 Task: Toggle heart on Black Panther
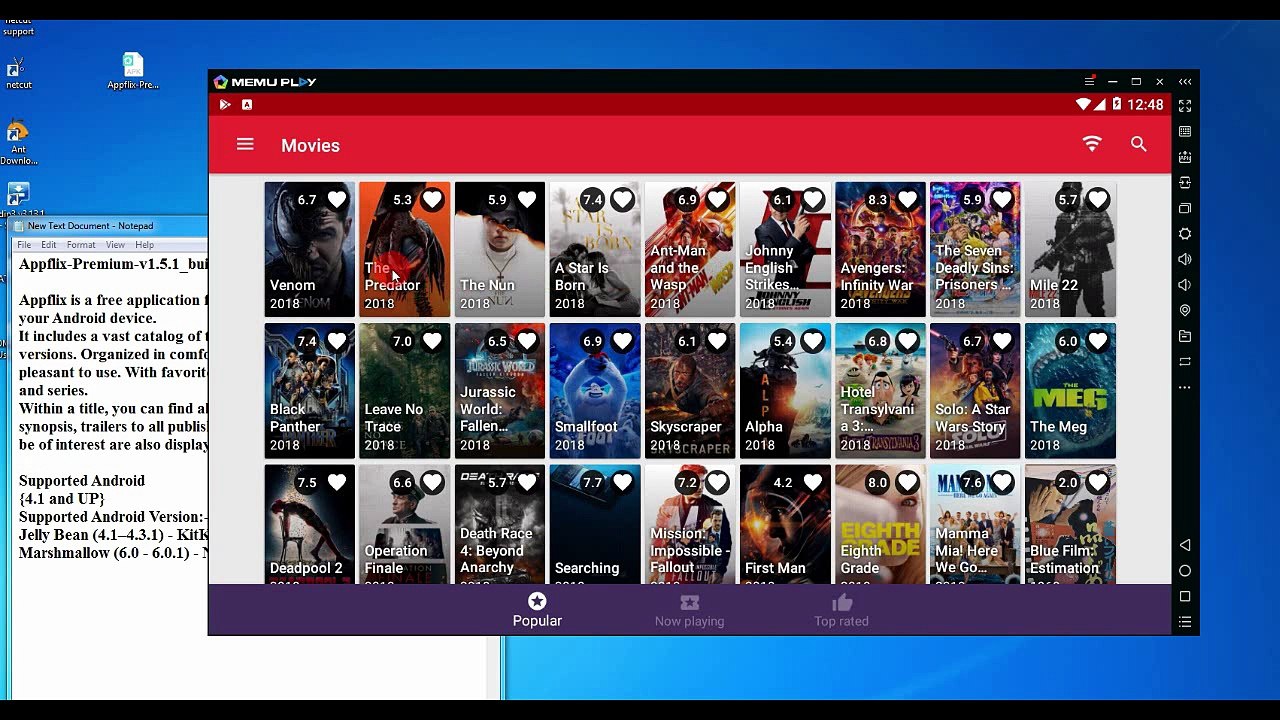(337, 342)
